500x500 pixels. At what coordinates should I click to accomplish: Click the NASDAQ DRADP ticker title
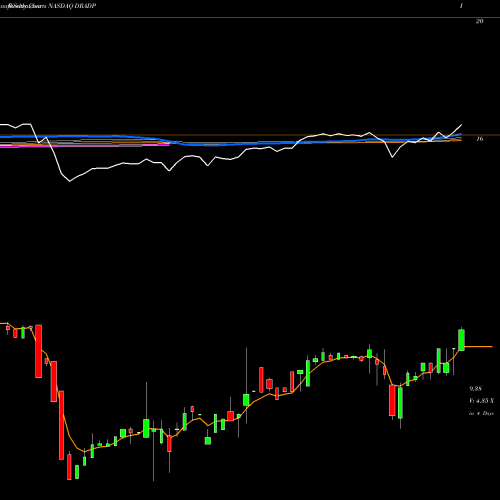pyautogui.click(x=73, y=6)
